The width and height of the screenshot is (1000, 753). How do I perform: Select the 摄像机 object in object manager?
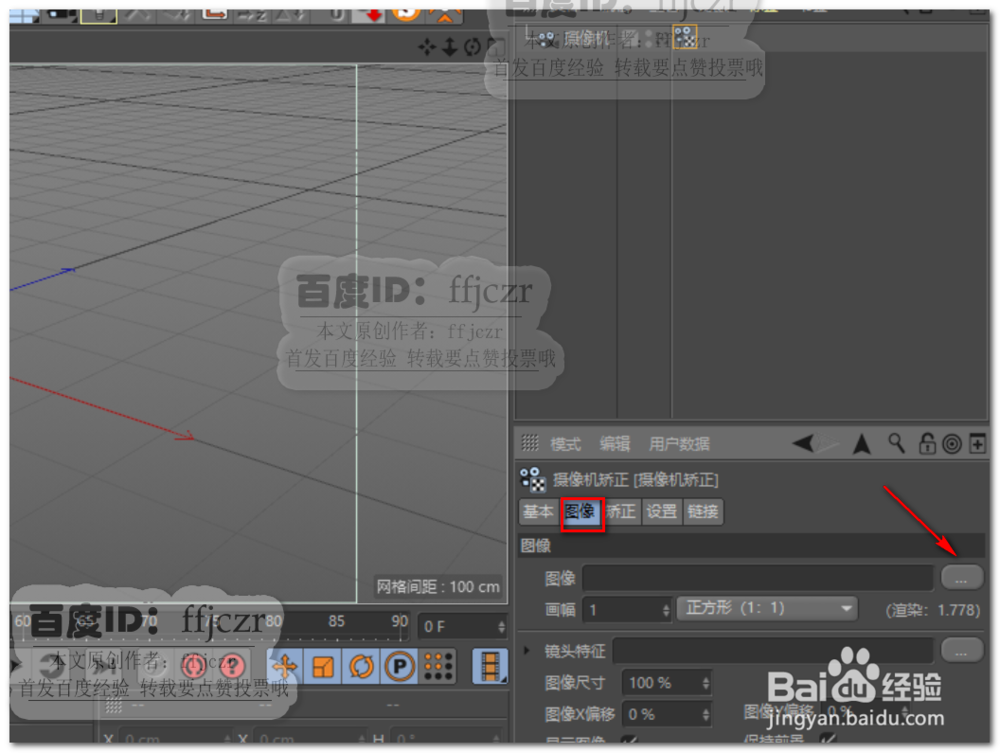587,40
